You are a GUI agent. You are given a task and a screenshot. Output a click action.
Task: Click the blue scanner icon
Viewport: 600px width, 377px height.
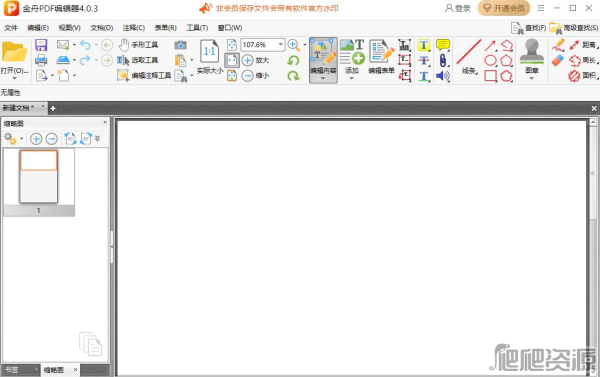pyautogui.click(x=63, y=60)
